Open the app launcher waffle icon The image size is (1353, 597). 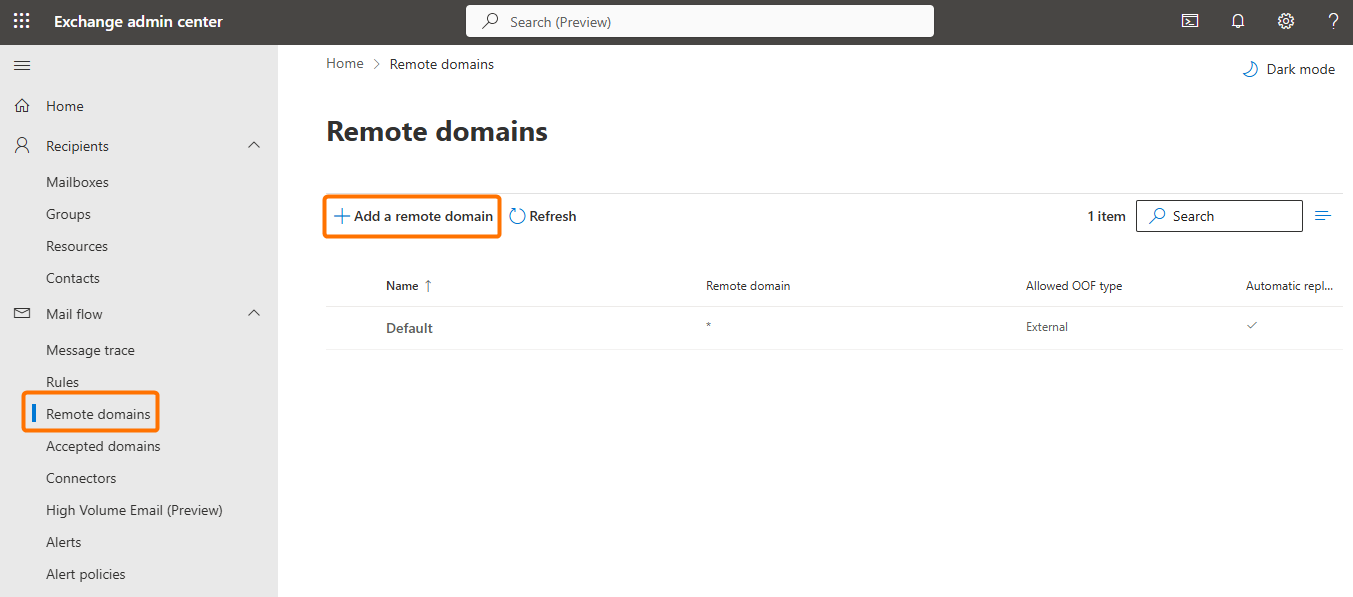(x=21, y=21)
